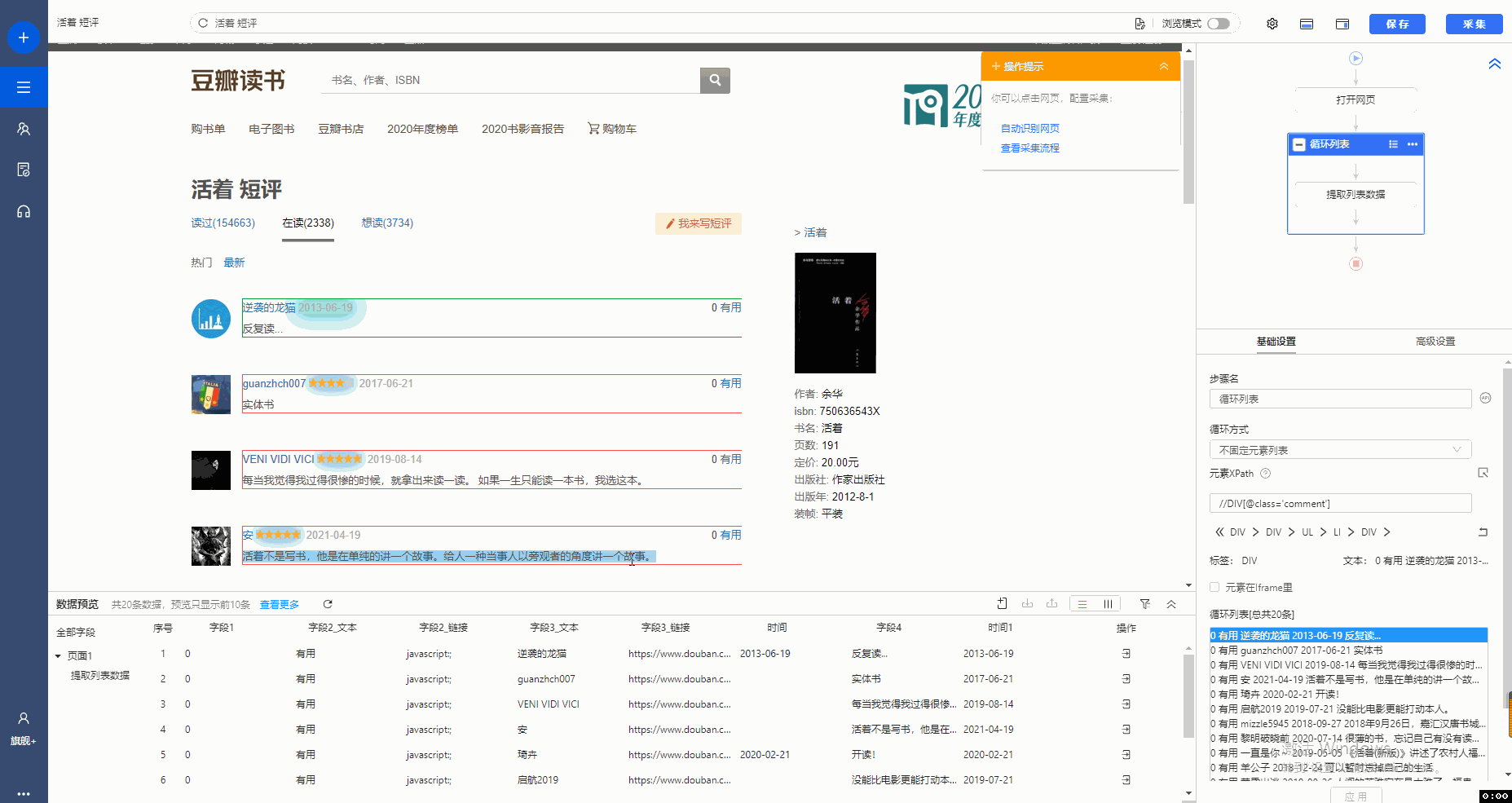
Task: Click the 保存 save button
Action: pos(1397,24)
